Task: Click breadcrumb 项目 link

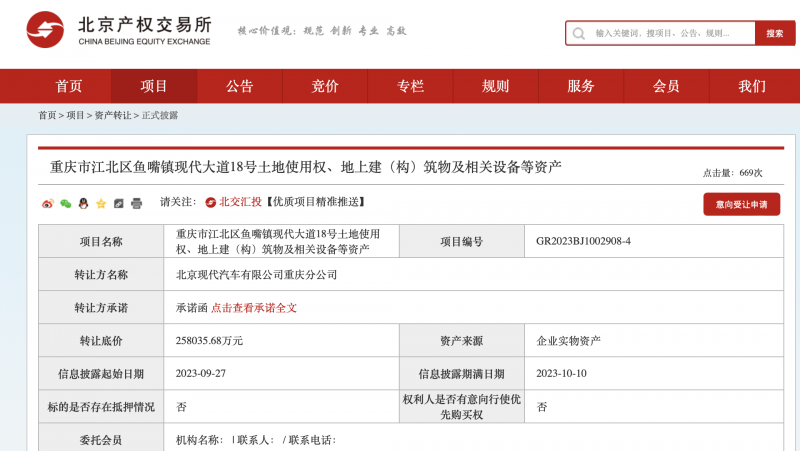Action: click(75, 115)
